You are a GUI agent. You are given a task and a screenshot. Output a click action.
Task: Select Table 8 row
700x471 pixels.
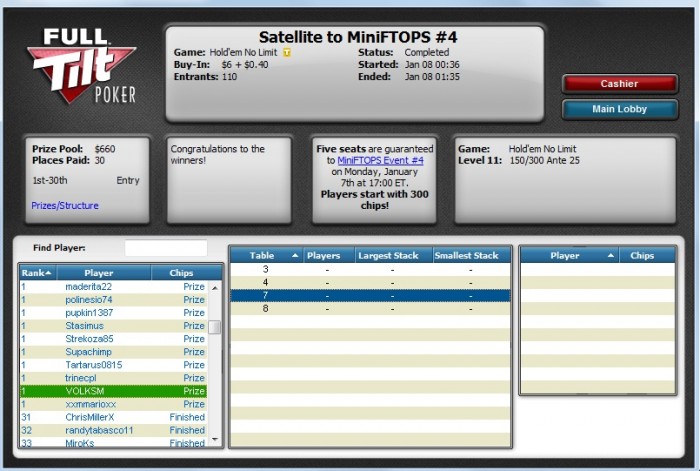point(370,308)
